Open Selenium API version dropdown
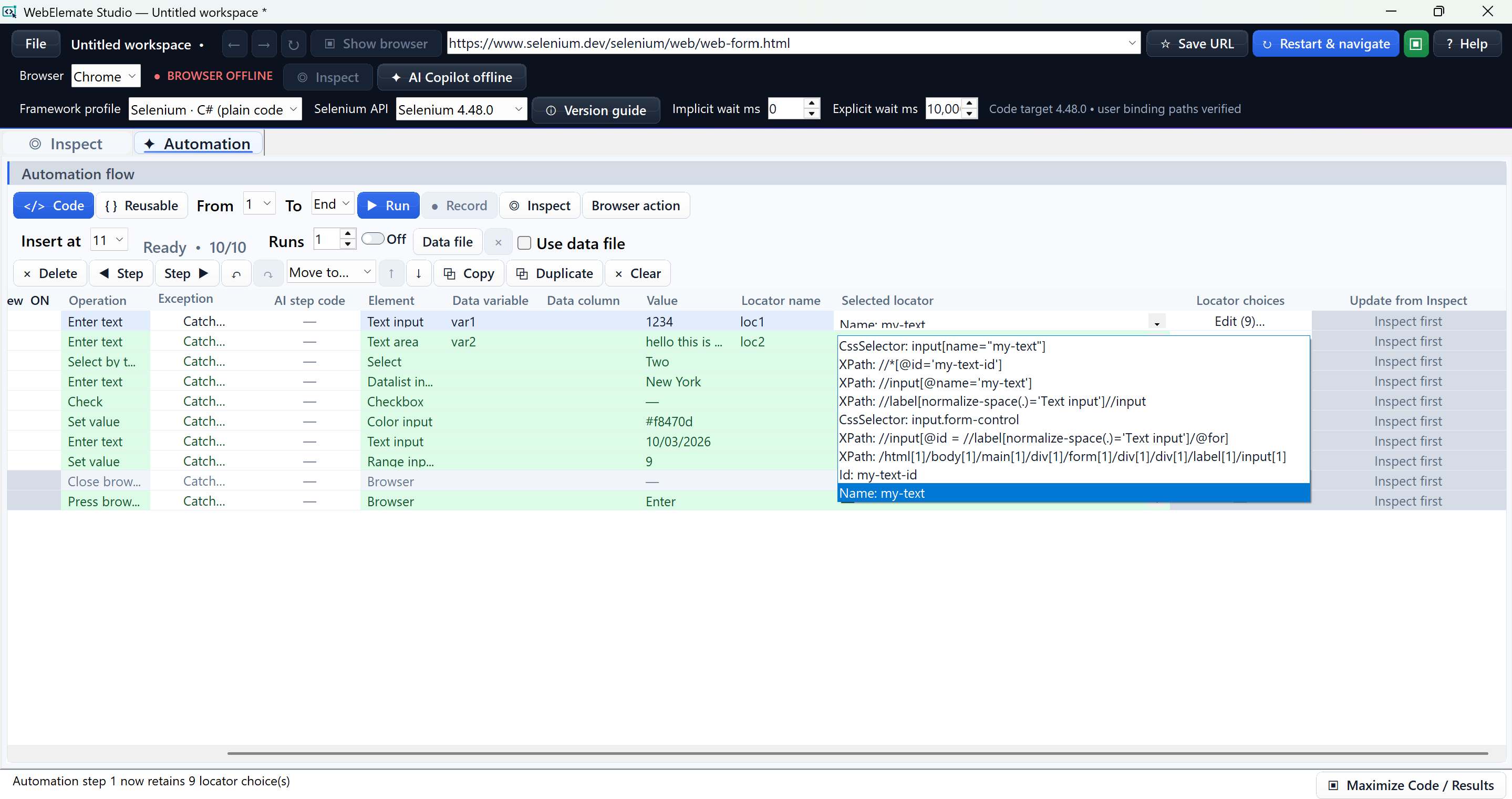Screen dimensions: 1512x799 (x=461, y=109)
